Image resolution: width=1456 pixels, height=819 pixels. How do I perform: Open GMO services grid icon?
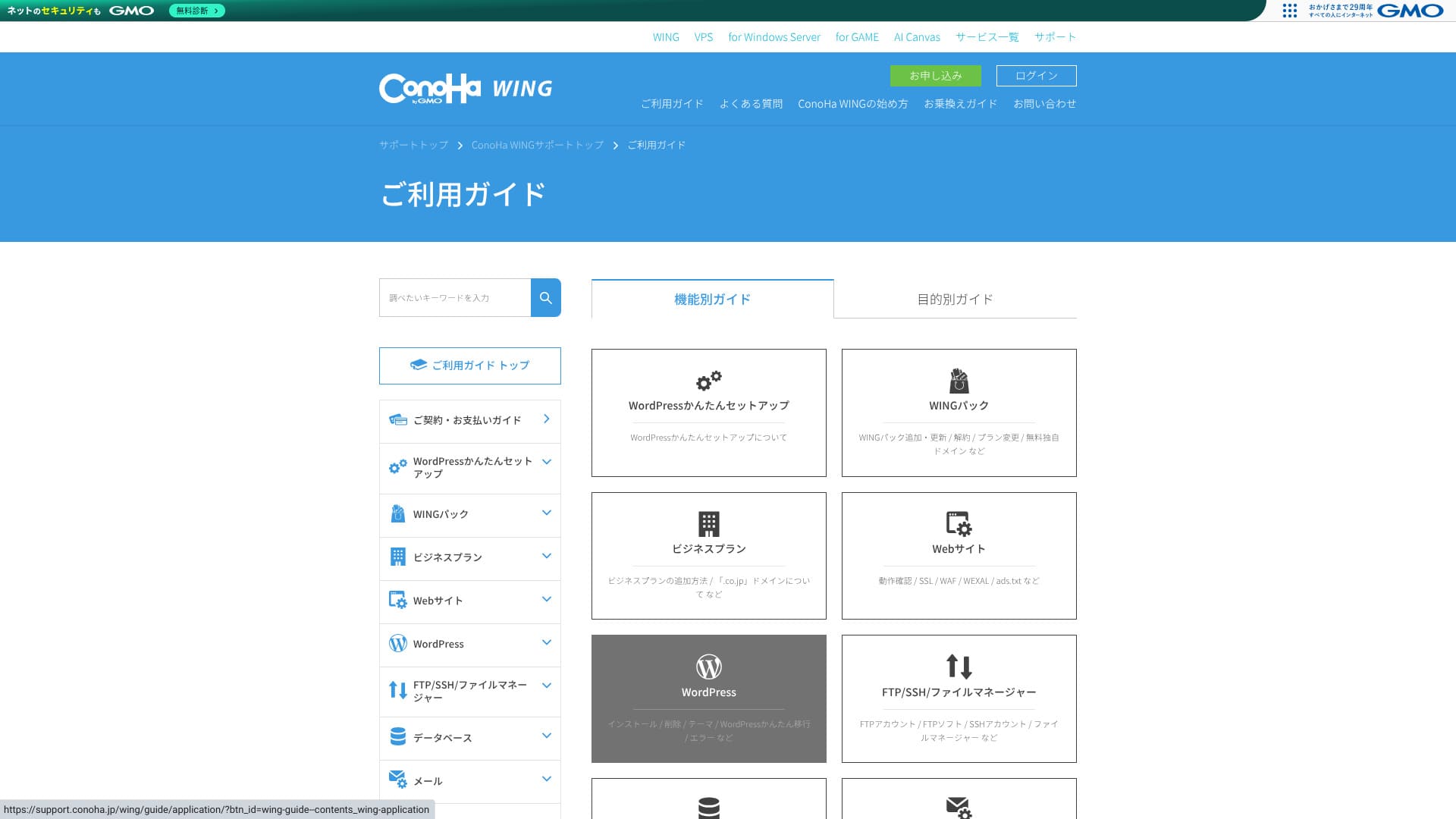click(1289, 11)
